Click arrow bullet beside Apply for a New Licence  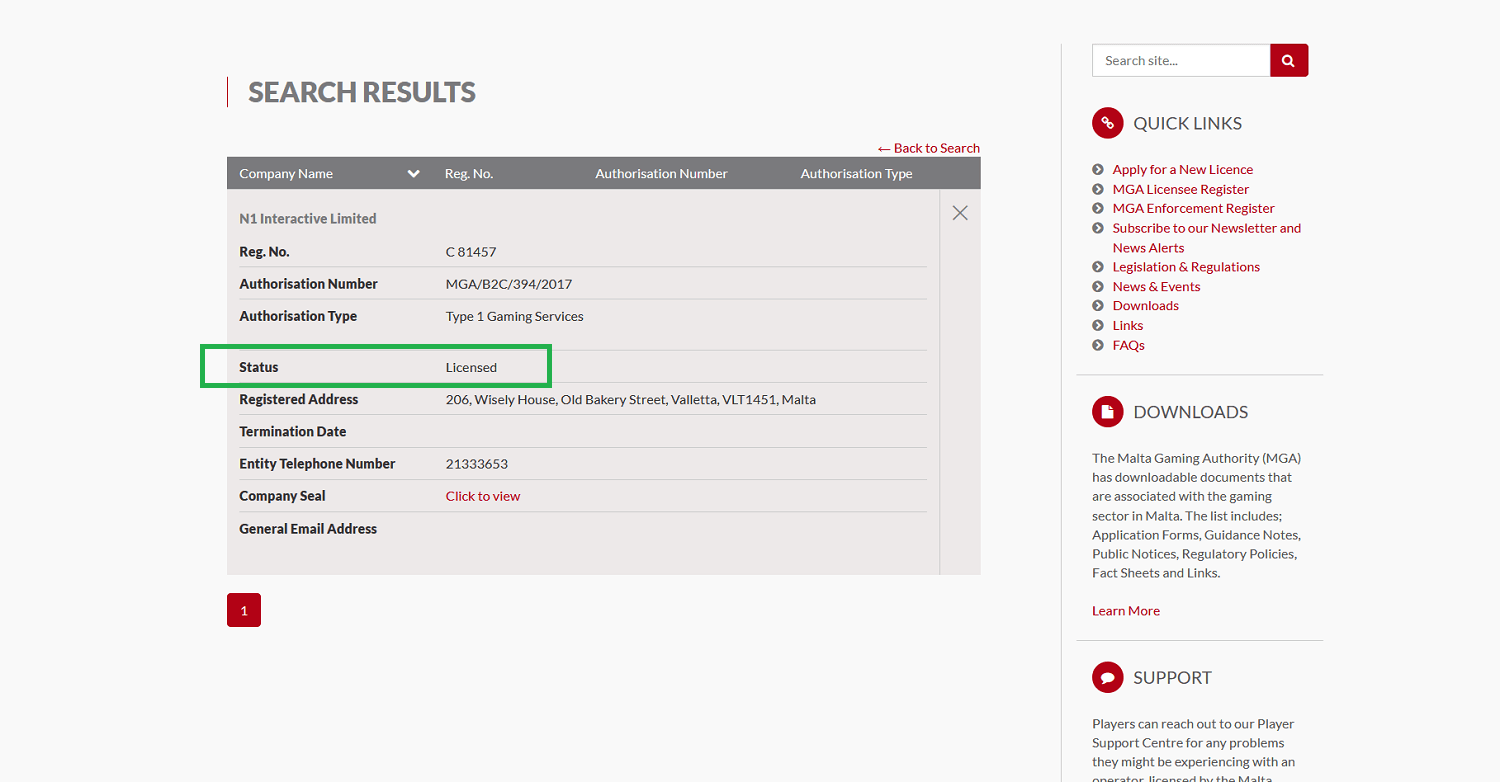pos(1098,170)
